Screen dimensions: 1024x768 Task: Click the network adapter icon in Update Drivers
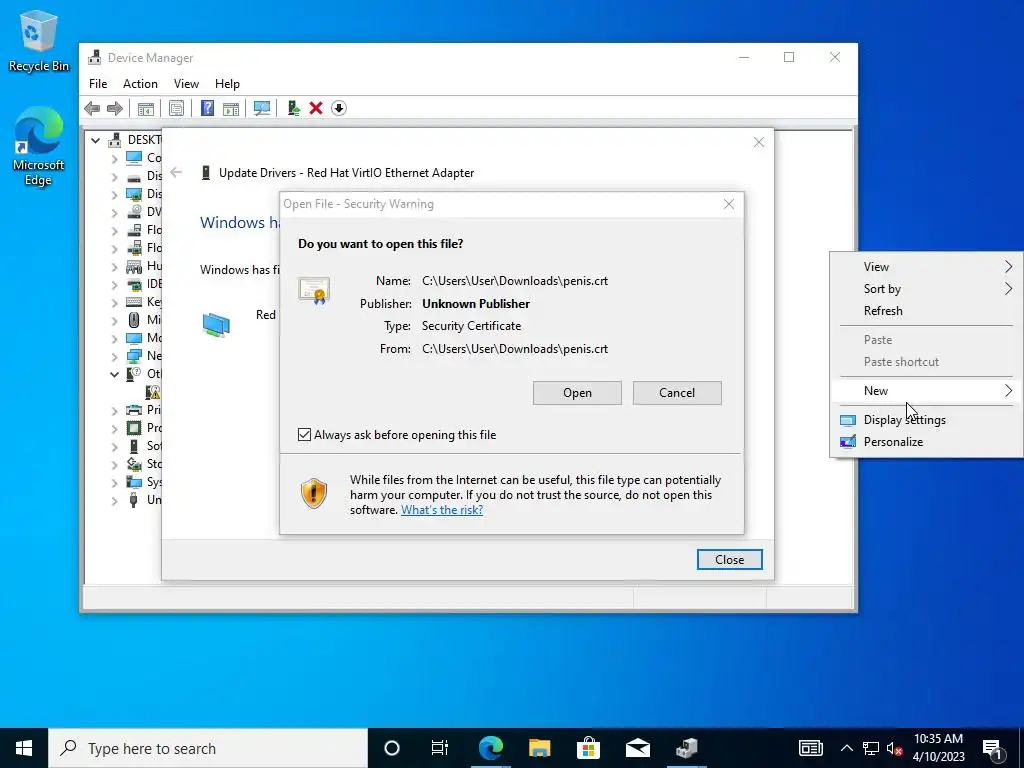pos(216,325)
